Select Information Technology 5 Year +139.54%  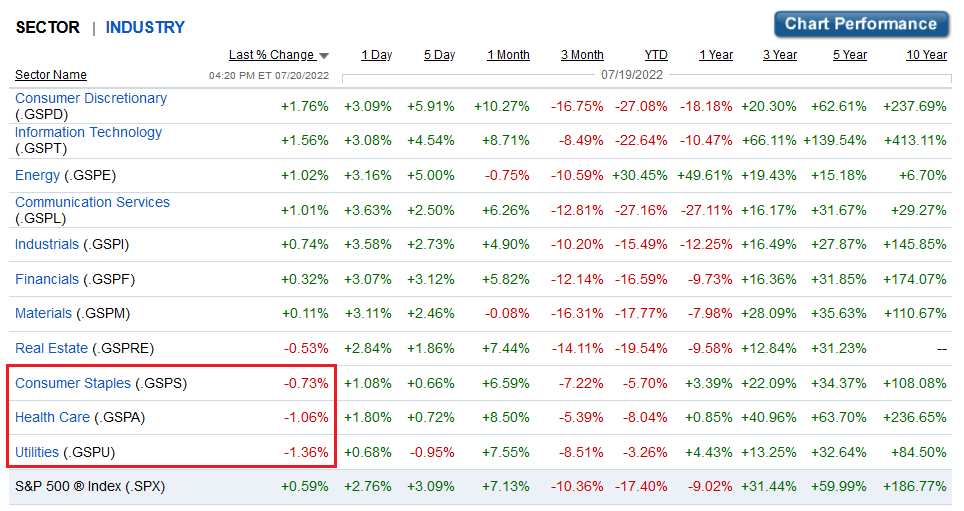pos(835,140)
